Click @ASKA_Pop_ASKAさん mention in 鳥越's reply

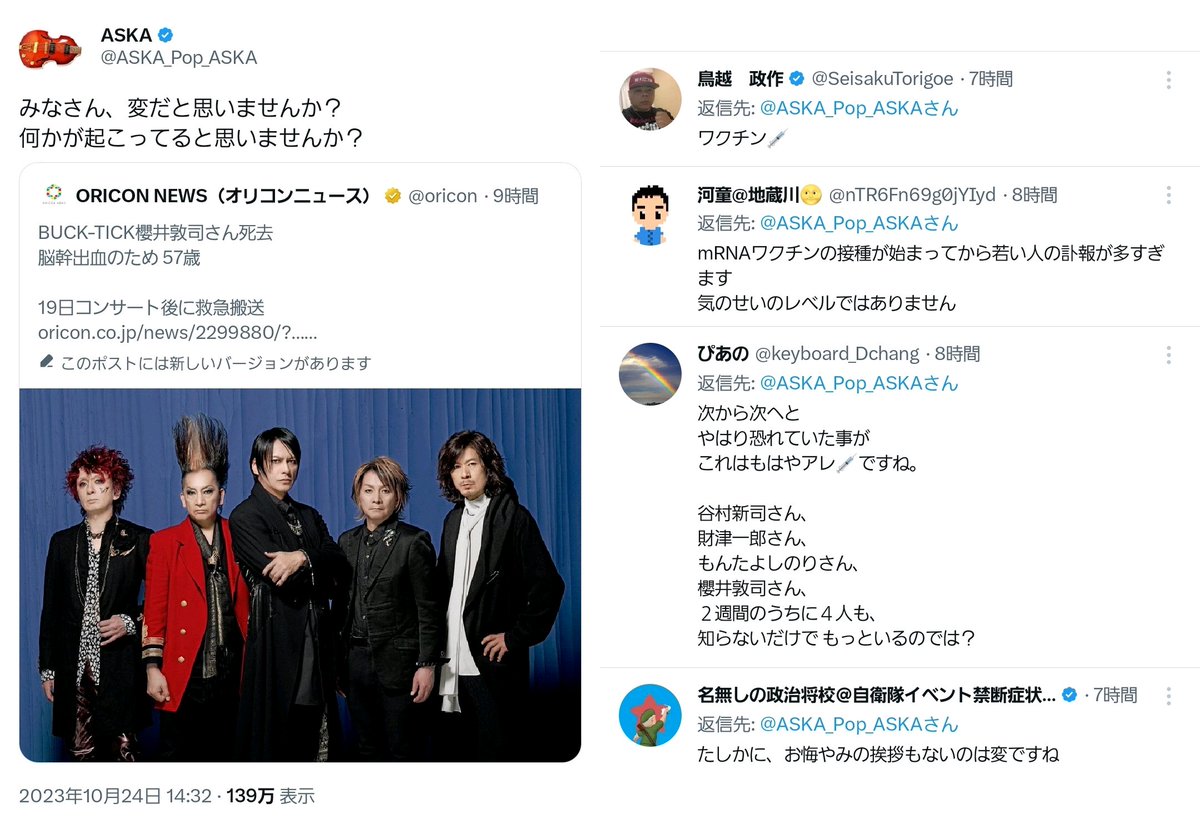(859, 108)
